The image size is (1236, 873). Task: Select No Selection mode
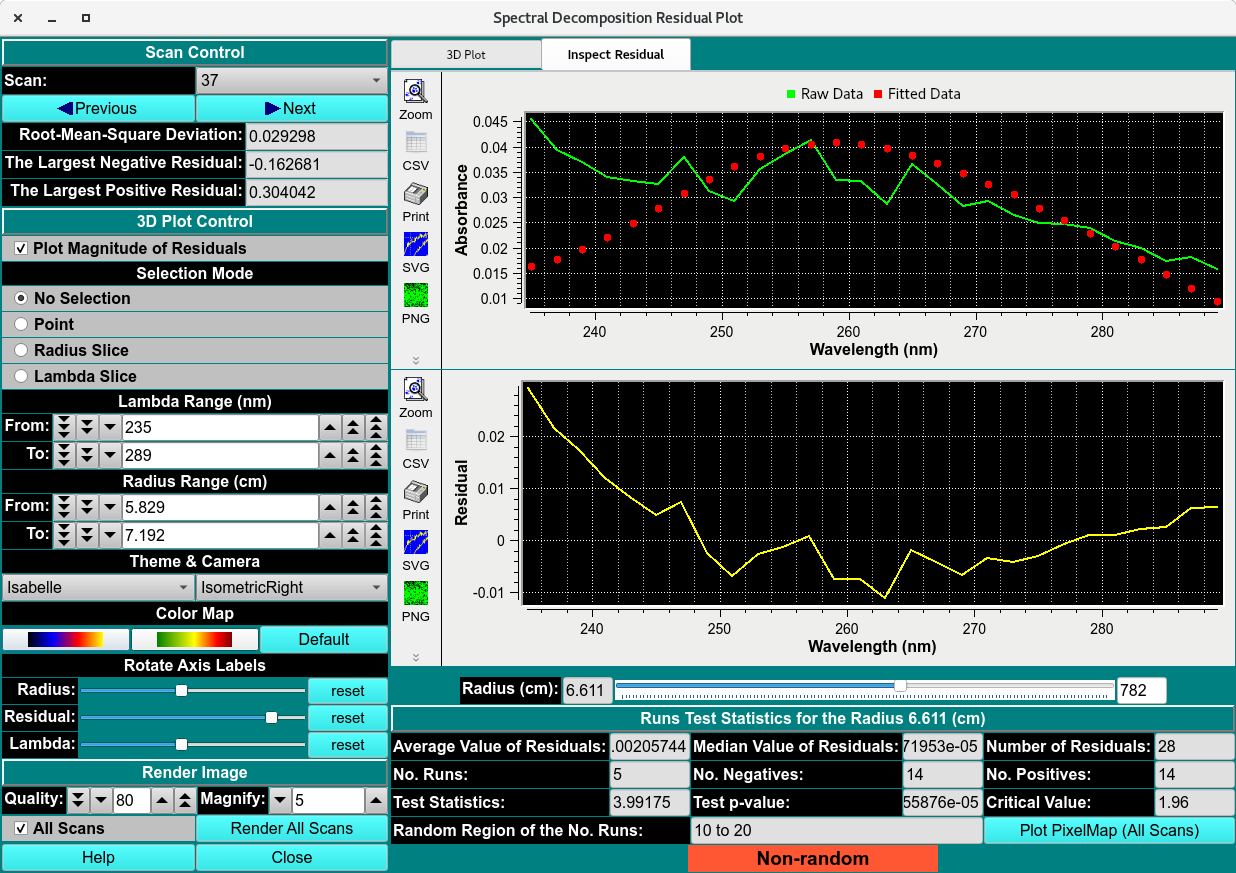coord(21,298)
